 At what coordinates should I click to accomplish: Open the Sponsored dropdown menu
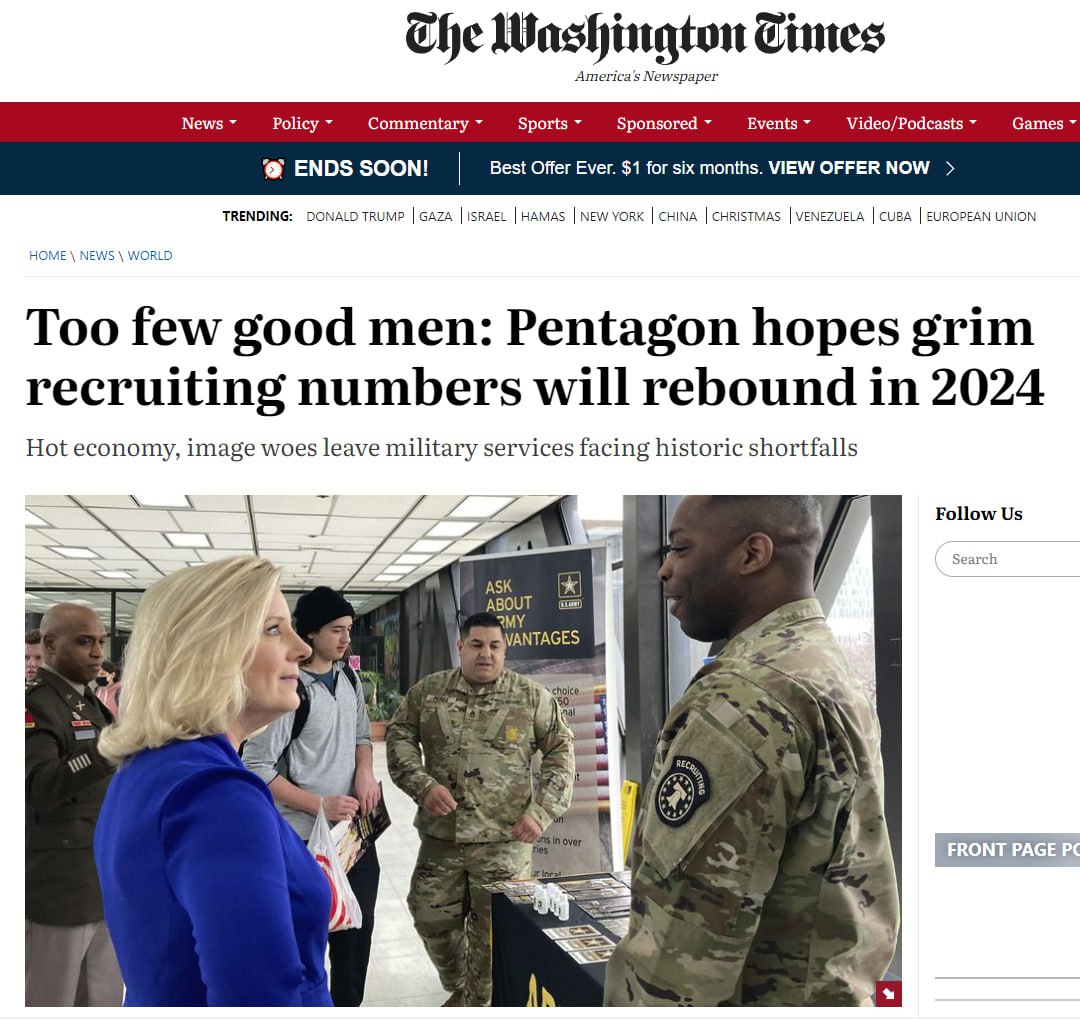click(x=664, y=123)
